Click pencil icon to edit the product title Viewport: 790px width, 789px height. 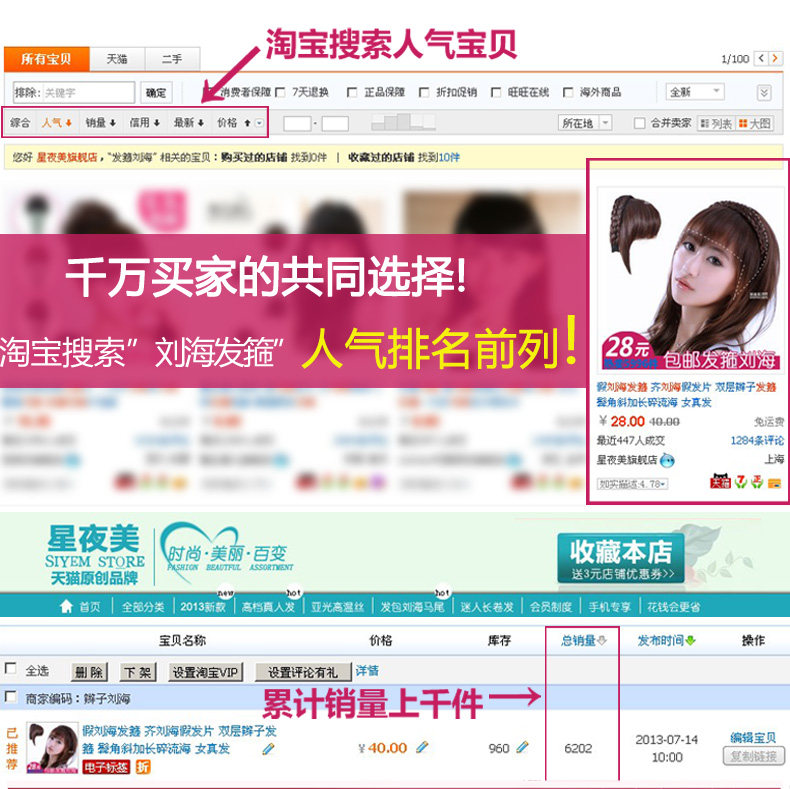(269, 749)
